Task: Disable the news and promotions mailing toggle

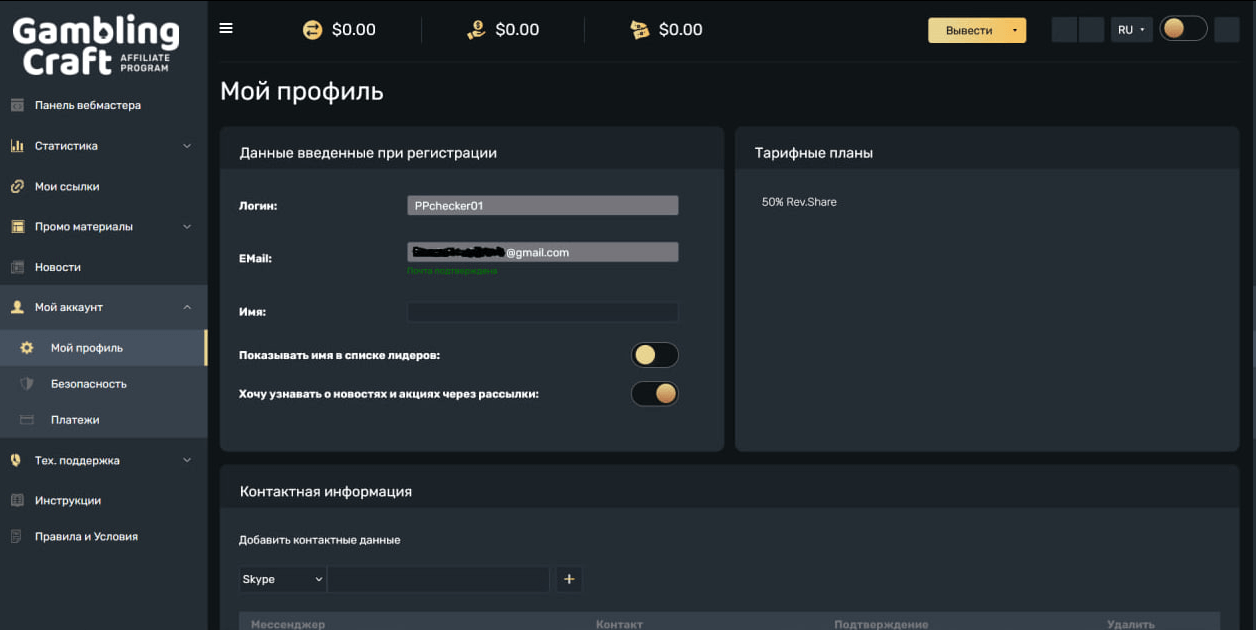Action: 655,394
